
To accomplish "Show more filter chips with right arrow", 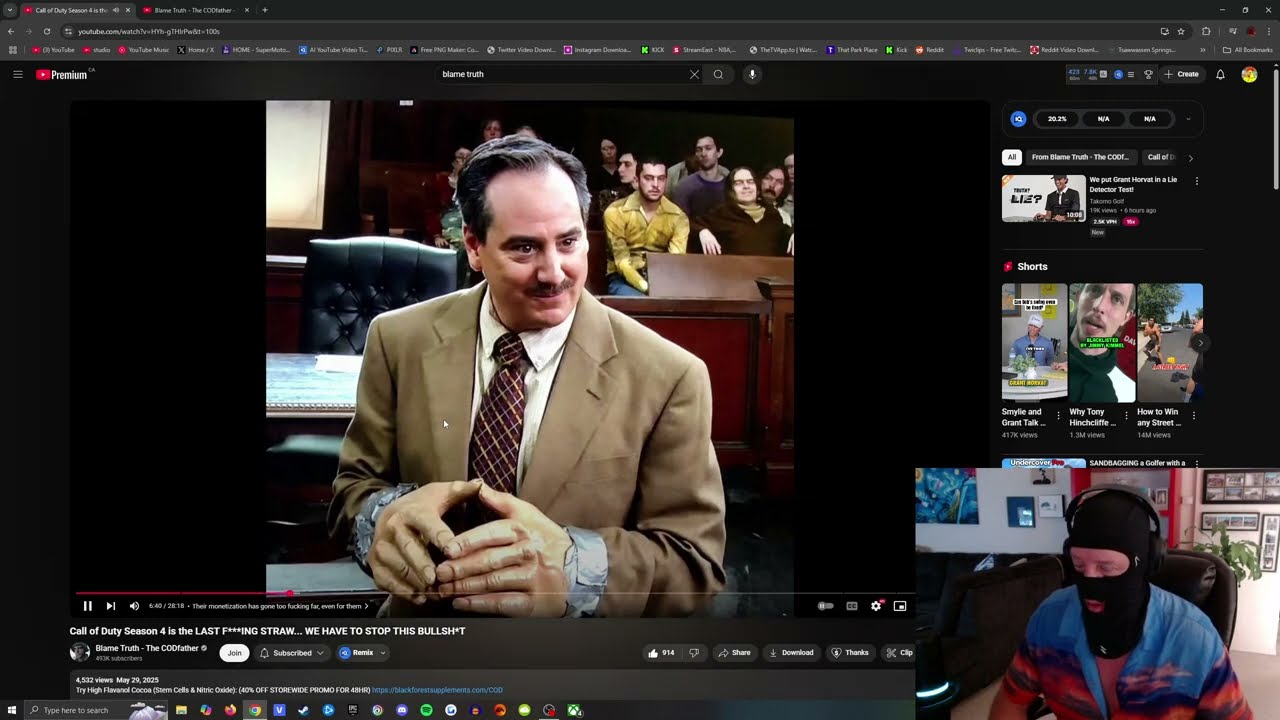I will click(x=1190, y=157).
